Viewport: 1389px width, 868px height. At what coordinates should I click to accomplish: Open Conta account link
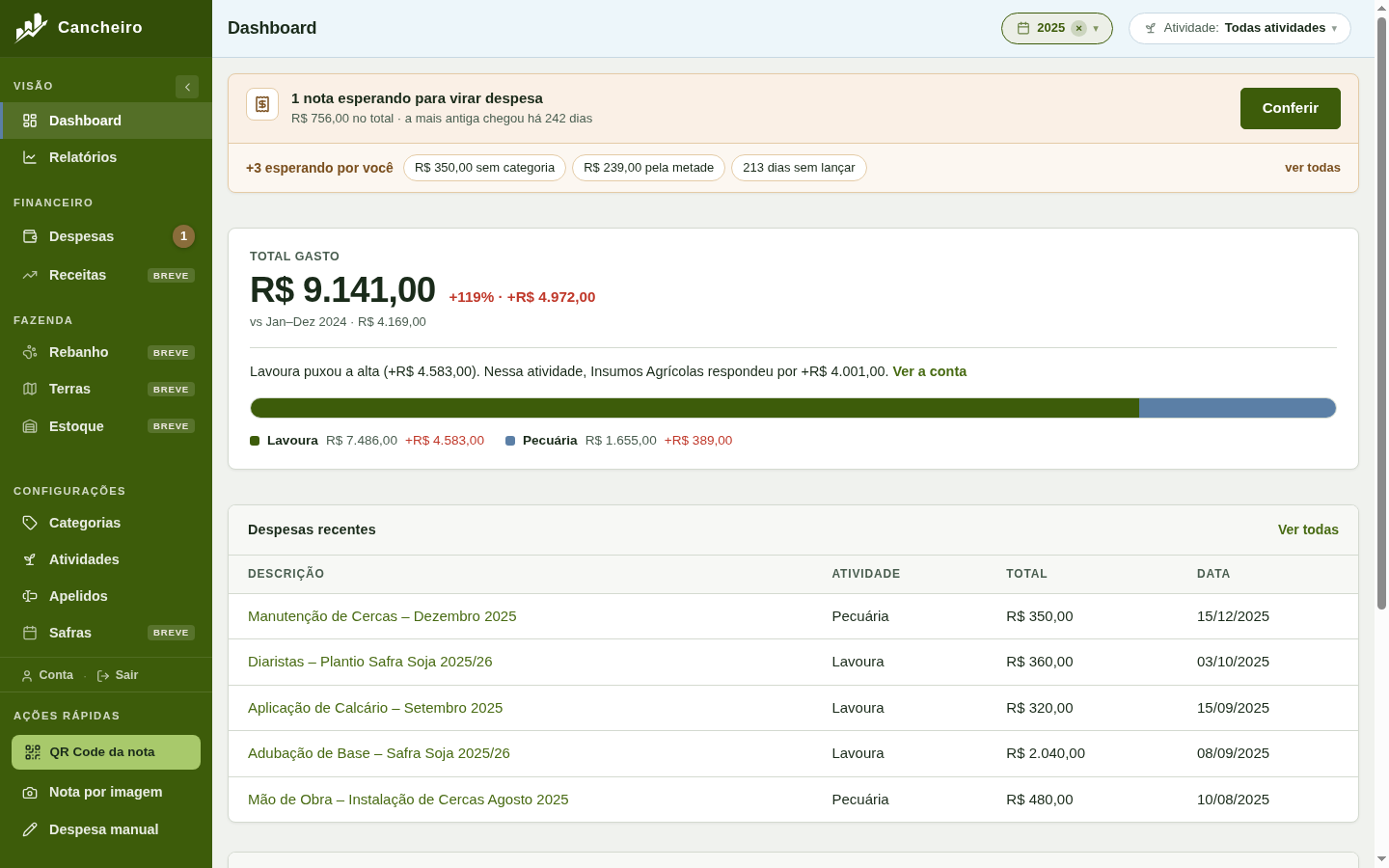[x=47, y=675]
